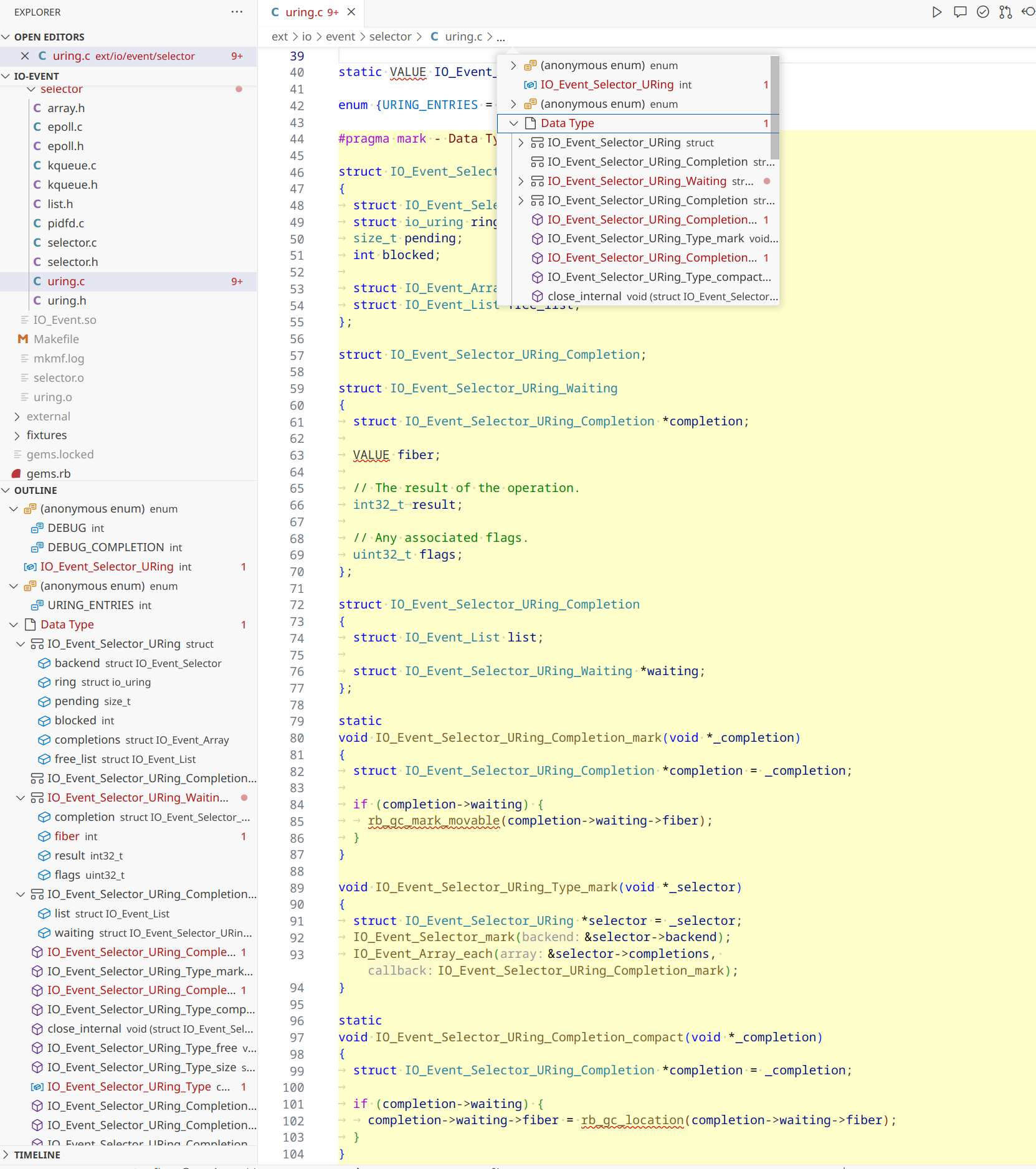View checks status via the check-circle icon
This screenshot has height=1169, width=1036.
click(x=983, y=11)
